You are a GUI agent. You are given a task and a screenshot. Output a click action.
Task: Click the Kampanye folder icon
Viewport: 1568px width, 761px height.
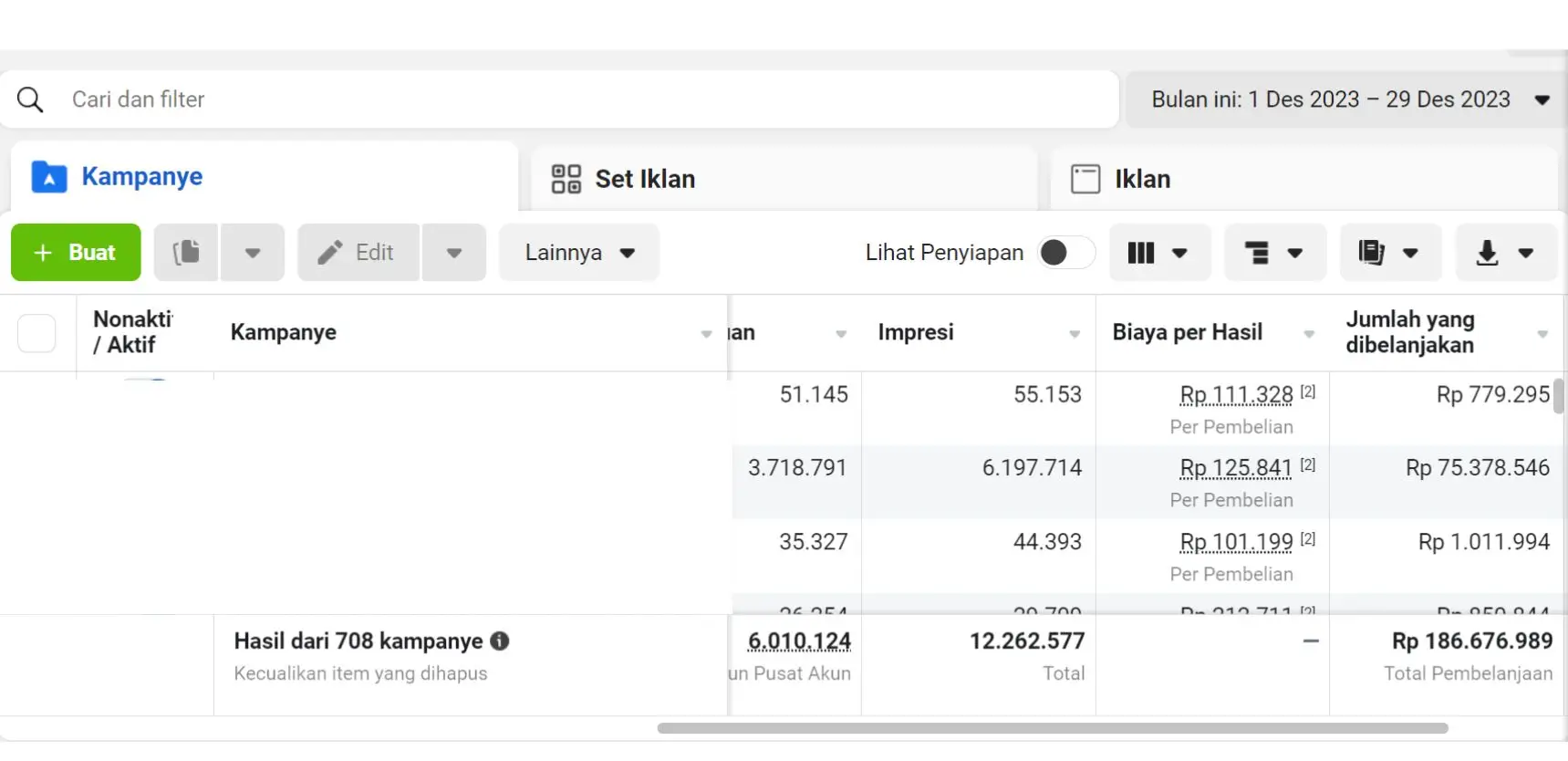pos(49,177)
